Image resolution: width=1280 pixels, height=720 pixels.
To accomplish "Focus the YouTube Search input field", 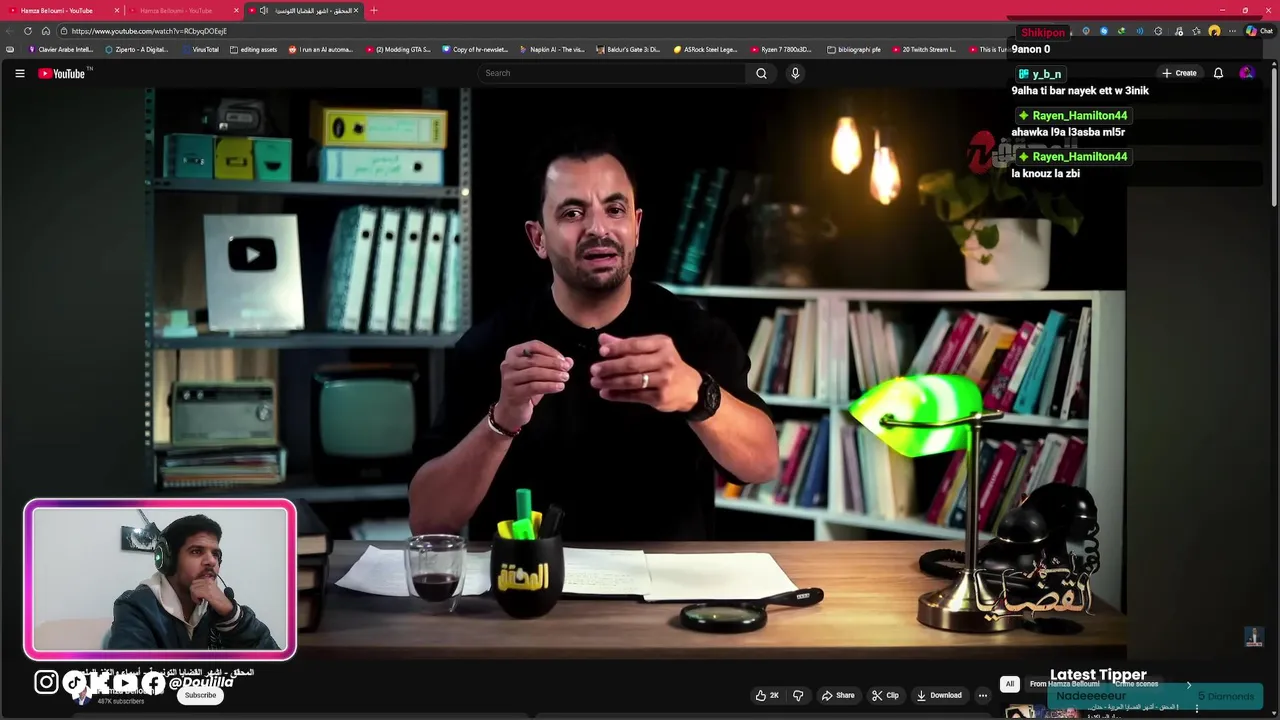I will tap(612, 73).
